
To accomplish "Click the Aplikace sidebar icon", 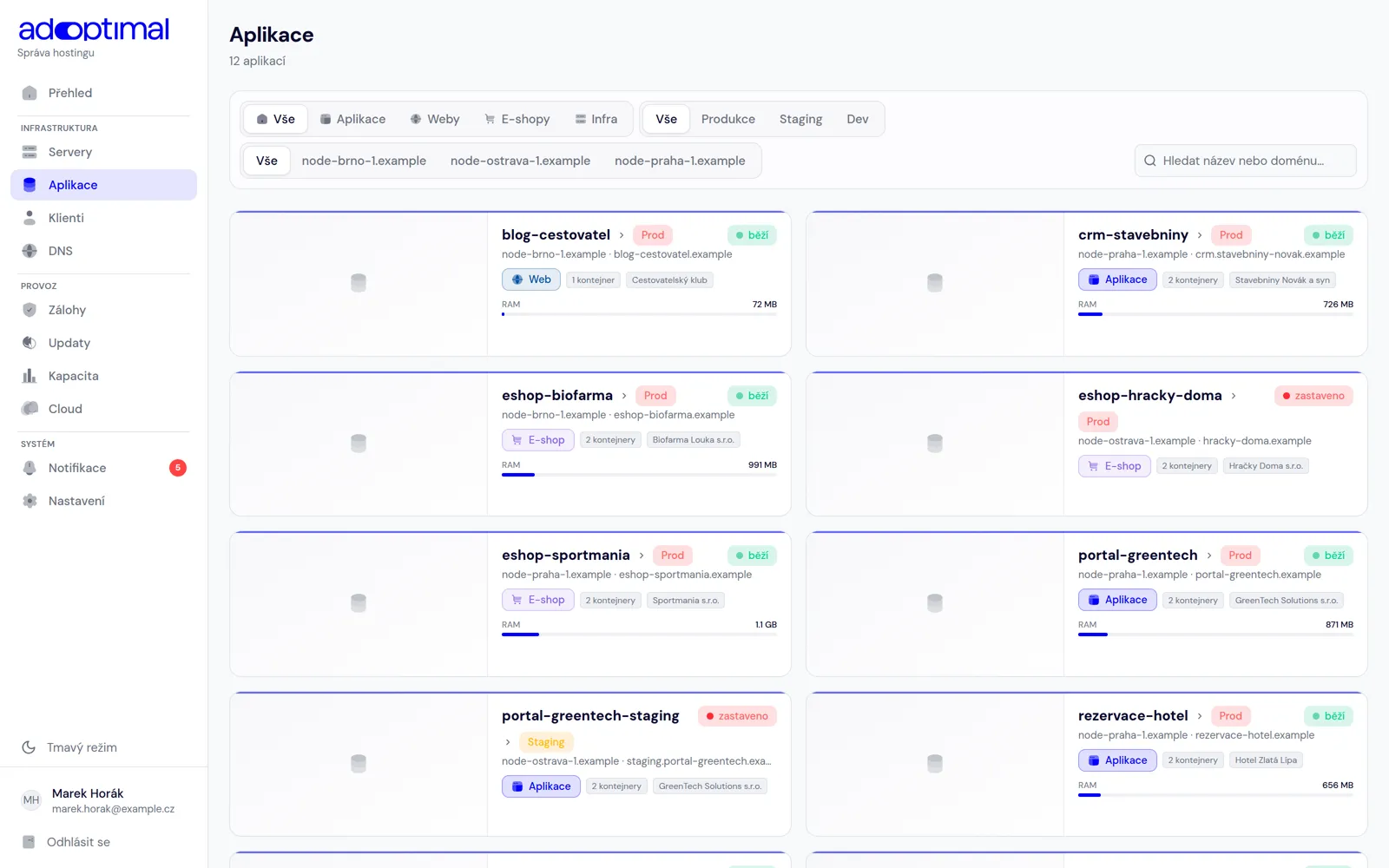I will [30, 185].
